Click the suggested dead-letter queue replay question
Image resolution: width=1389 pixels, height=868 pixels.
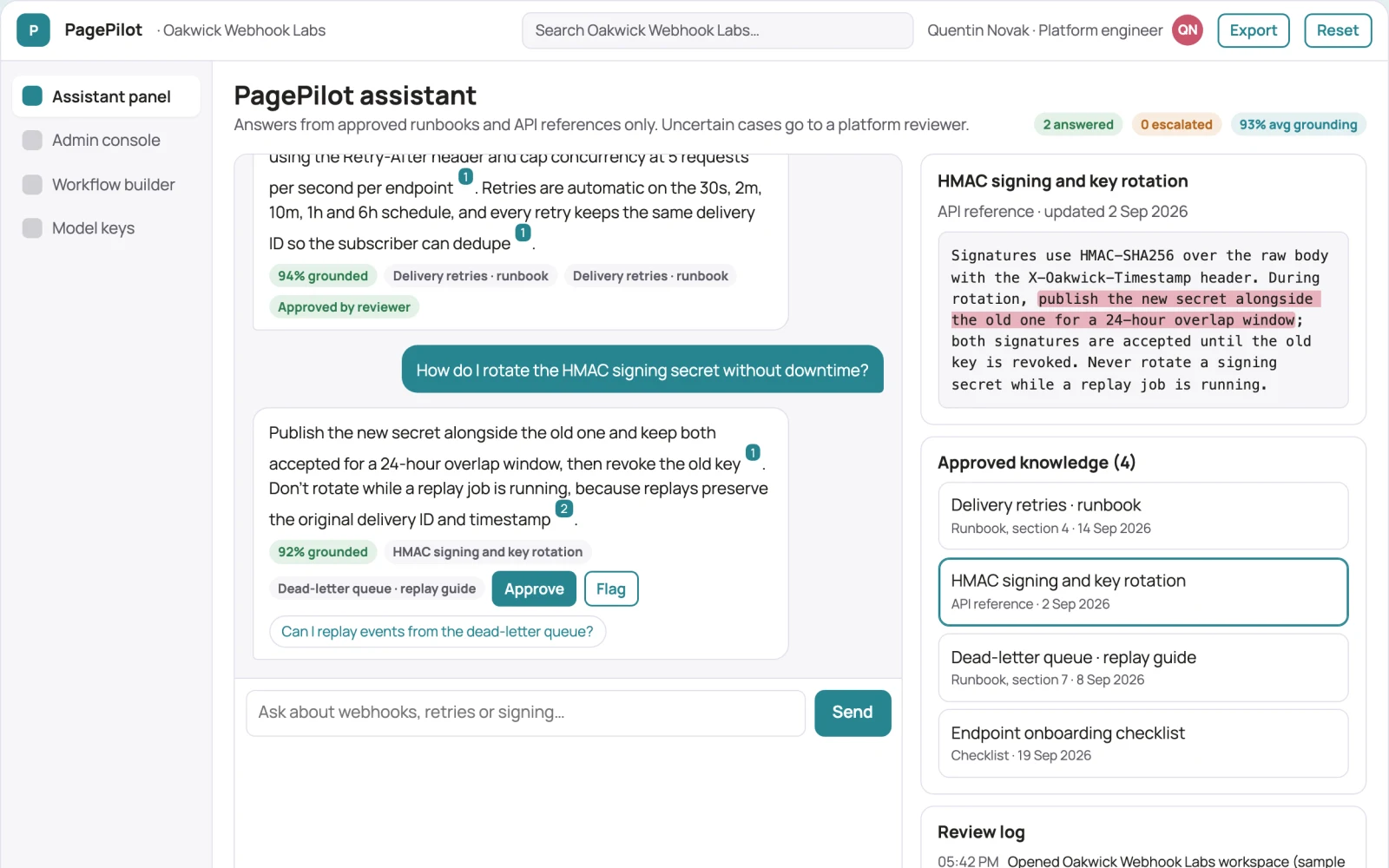(x=438, y=632)
